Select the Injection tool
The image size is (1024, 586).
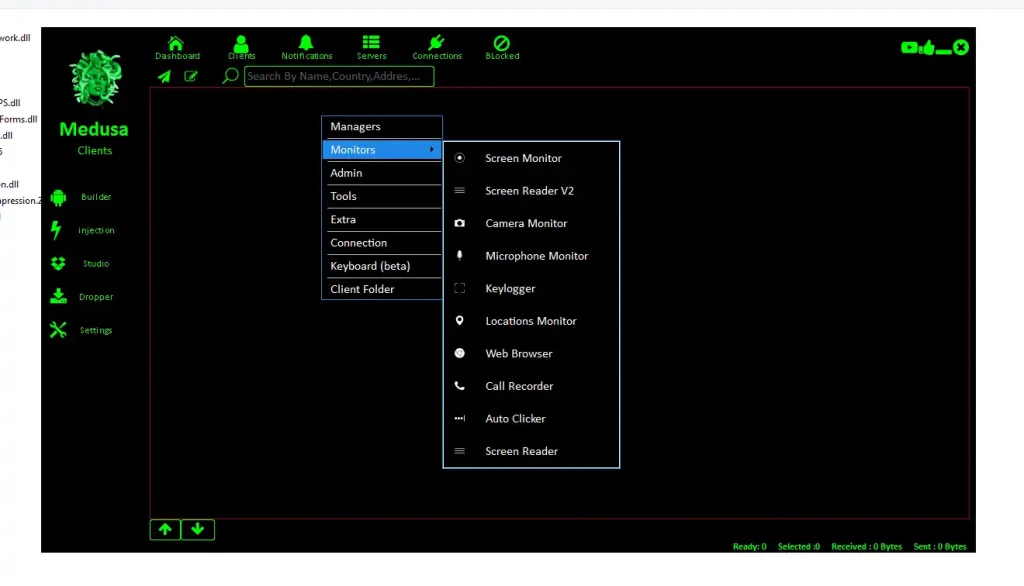(x=86, y=230)
